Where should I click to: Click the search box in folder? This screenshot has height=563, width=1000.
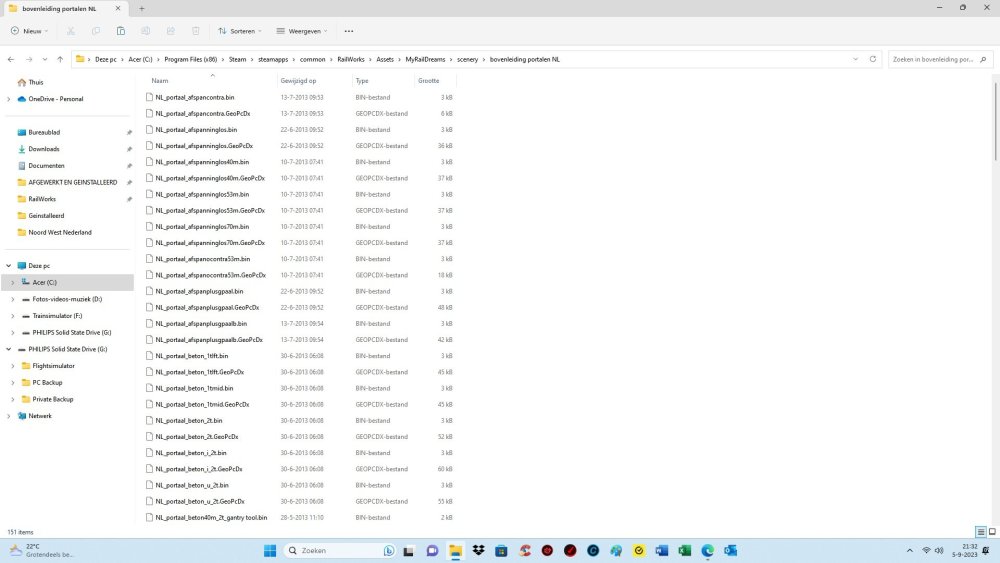pos(932,60)
